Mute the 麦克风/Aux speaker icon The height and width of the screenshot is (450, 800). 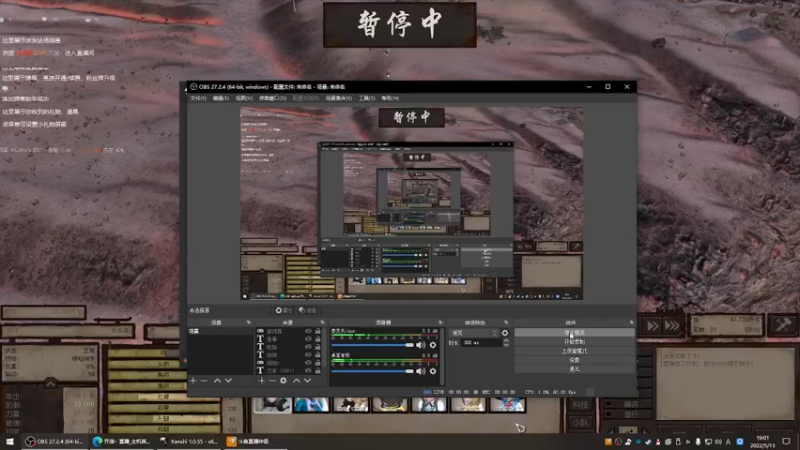420,345
